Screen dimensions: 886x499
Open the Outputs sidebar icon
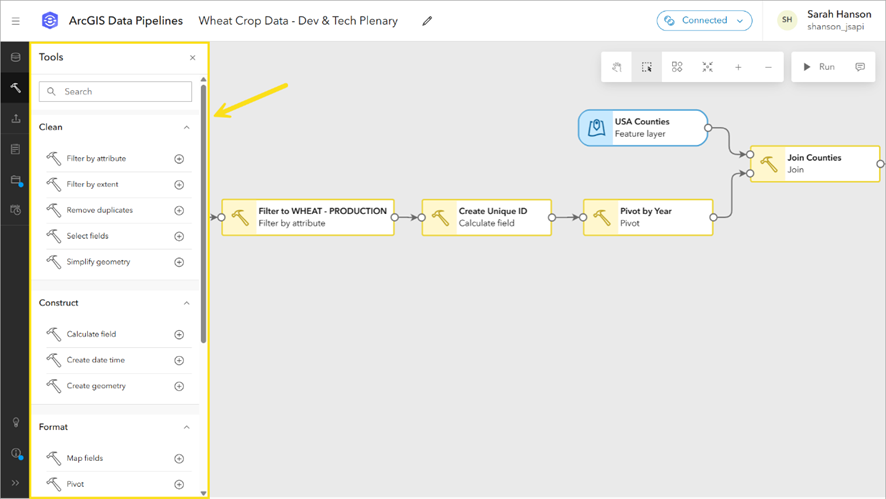15,119
